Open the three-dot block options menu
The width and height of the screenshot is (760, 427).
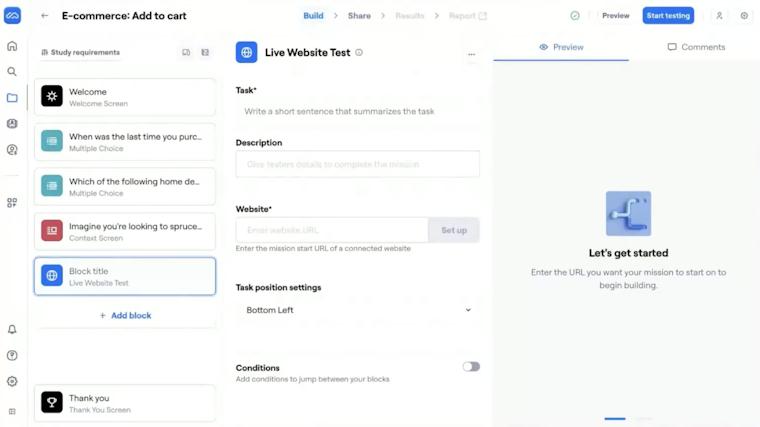pyautogui.click(x=471, y=54)
